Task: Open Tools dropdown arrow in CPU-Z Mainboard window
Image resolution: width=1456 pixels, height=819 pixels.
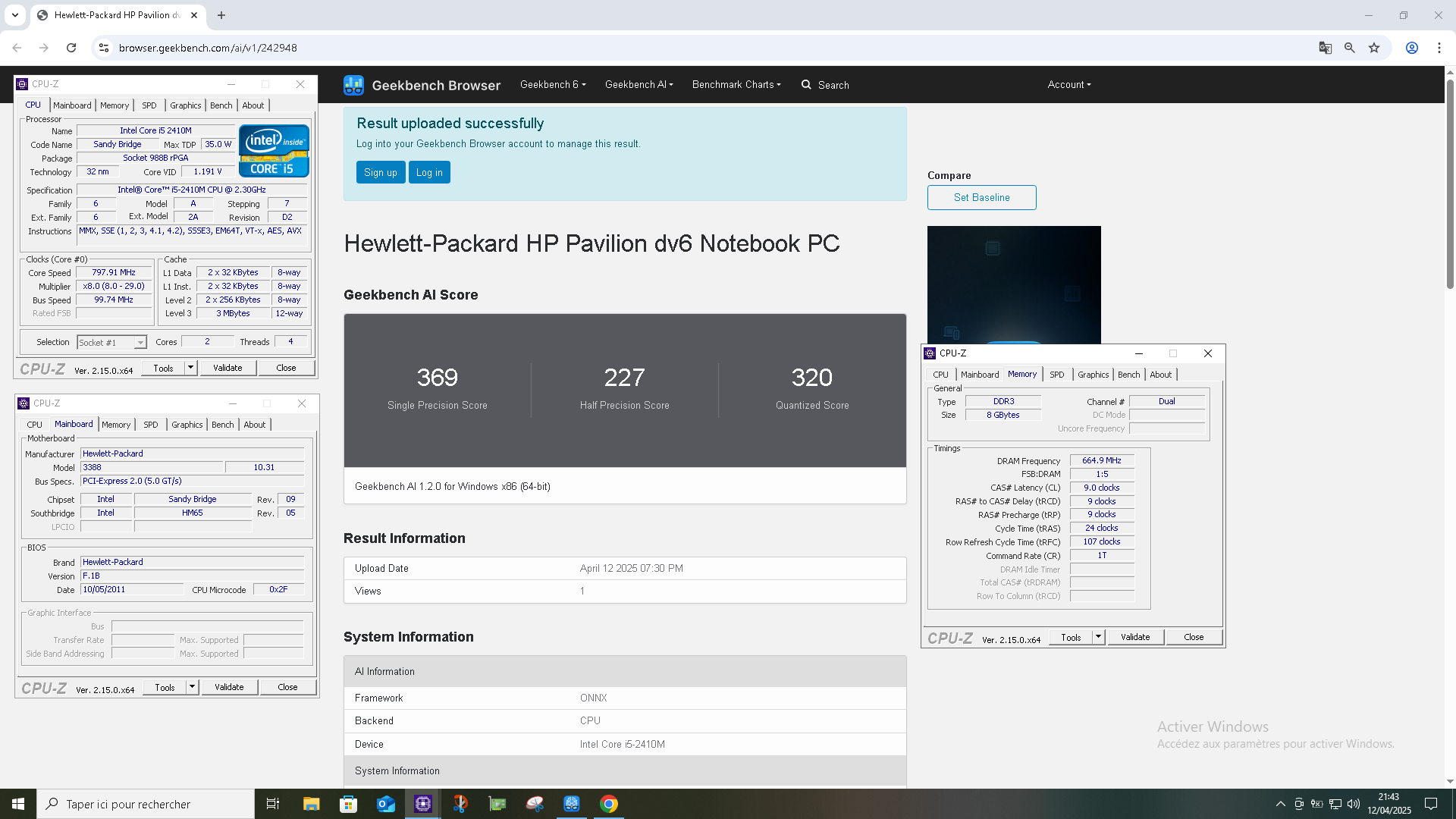Action: pos(192,687)
